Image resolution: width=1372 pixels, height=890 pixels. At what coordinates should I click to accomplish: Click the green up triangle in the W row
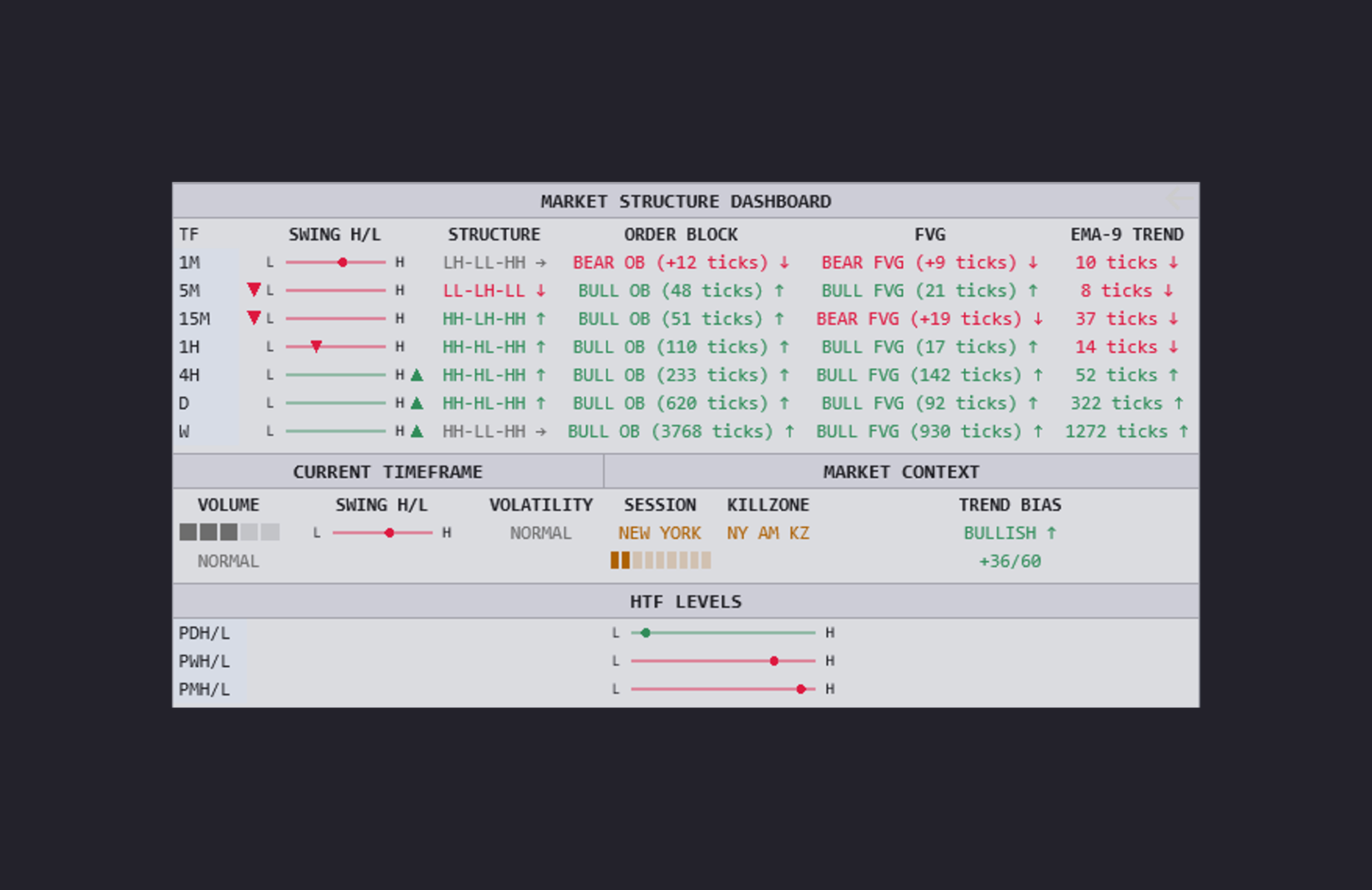click(x=417, y=431)
